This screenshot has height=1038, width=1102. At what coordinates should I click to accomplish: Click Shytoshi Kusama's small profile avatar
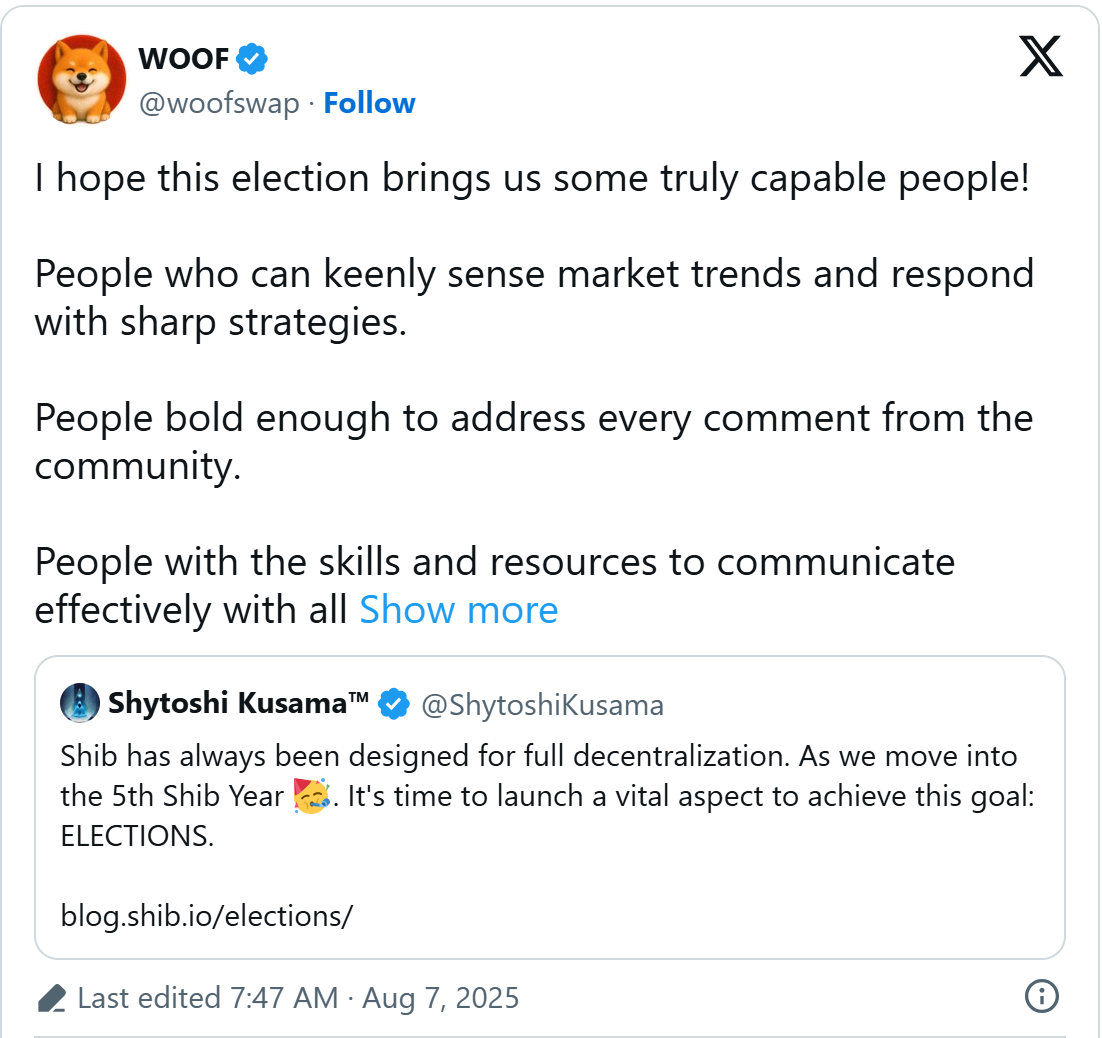tap(80, 704)
